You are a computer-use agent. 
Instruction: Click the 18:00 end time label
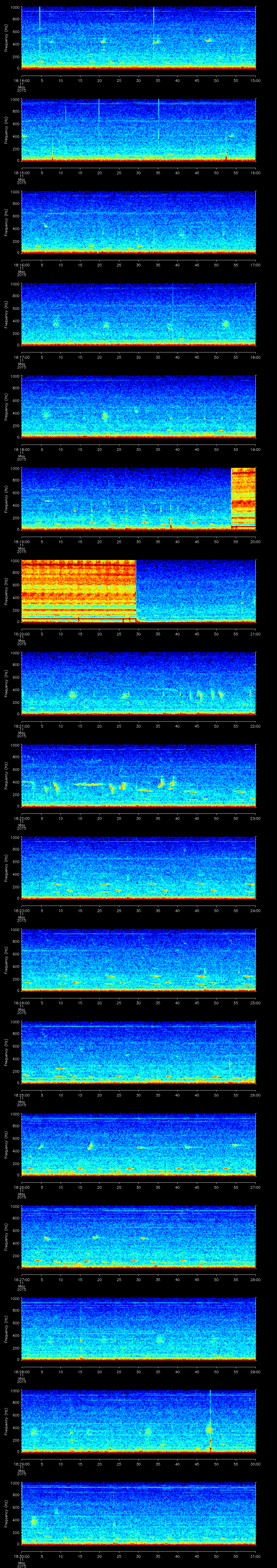click(x=256, y=358)
